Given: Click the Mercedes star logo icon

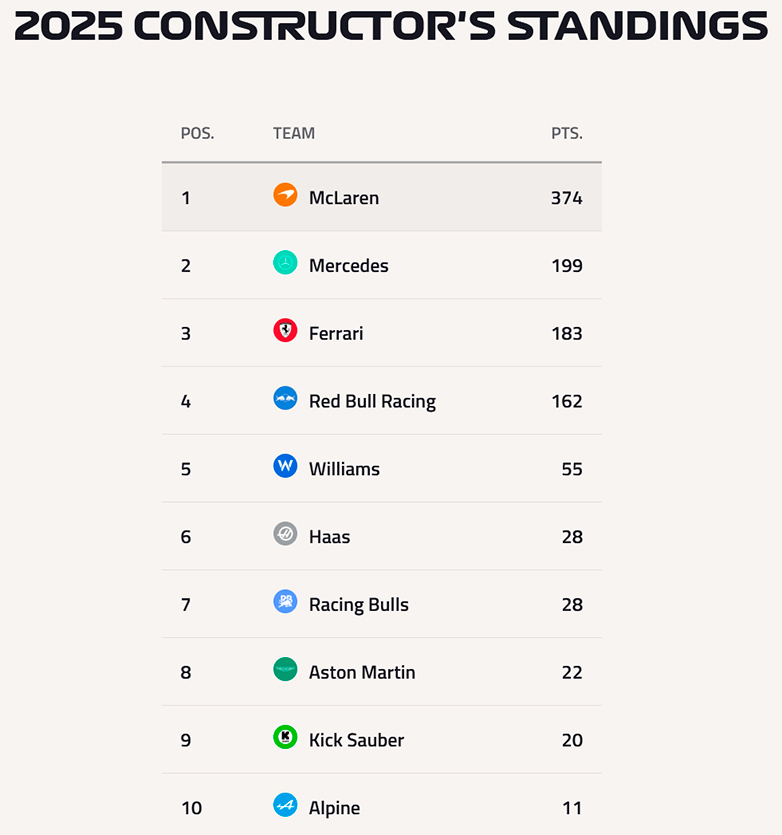Looking at the screenshot, I should [x=285, y=263].
